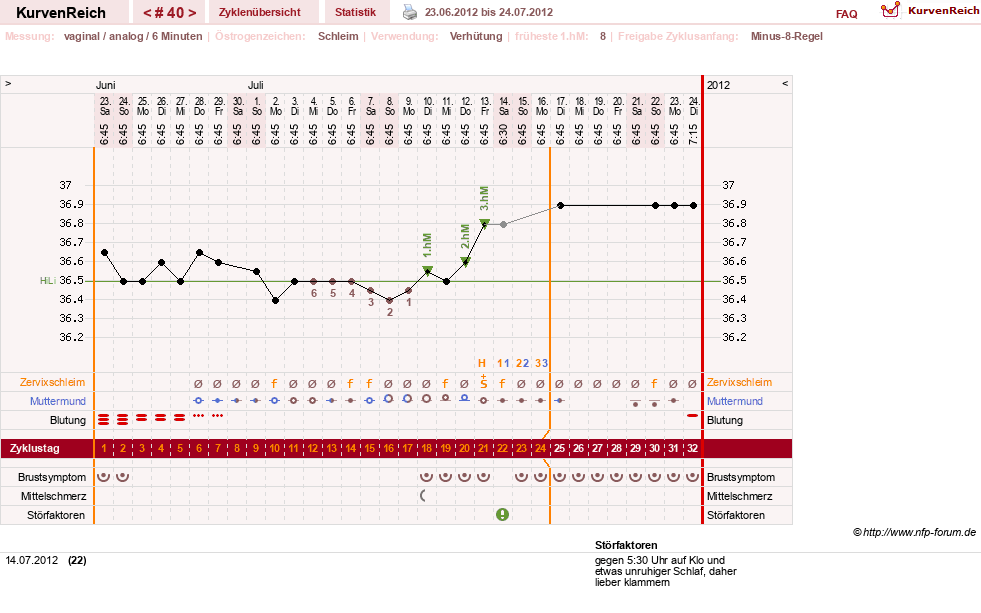The height and width of the screenshot is (613, 981).
Task: Click the green 3.hM triangle marker
Action: pos(484,223)
